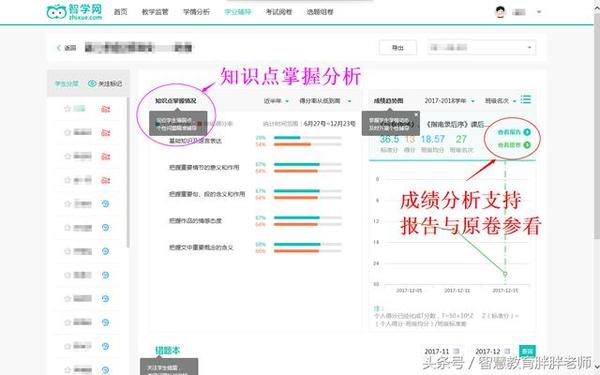Switch to the 学生分层 sidebar tab
600x375 pixels.
tap(67, 84)
